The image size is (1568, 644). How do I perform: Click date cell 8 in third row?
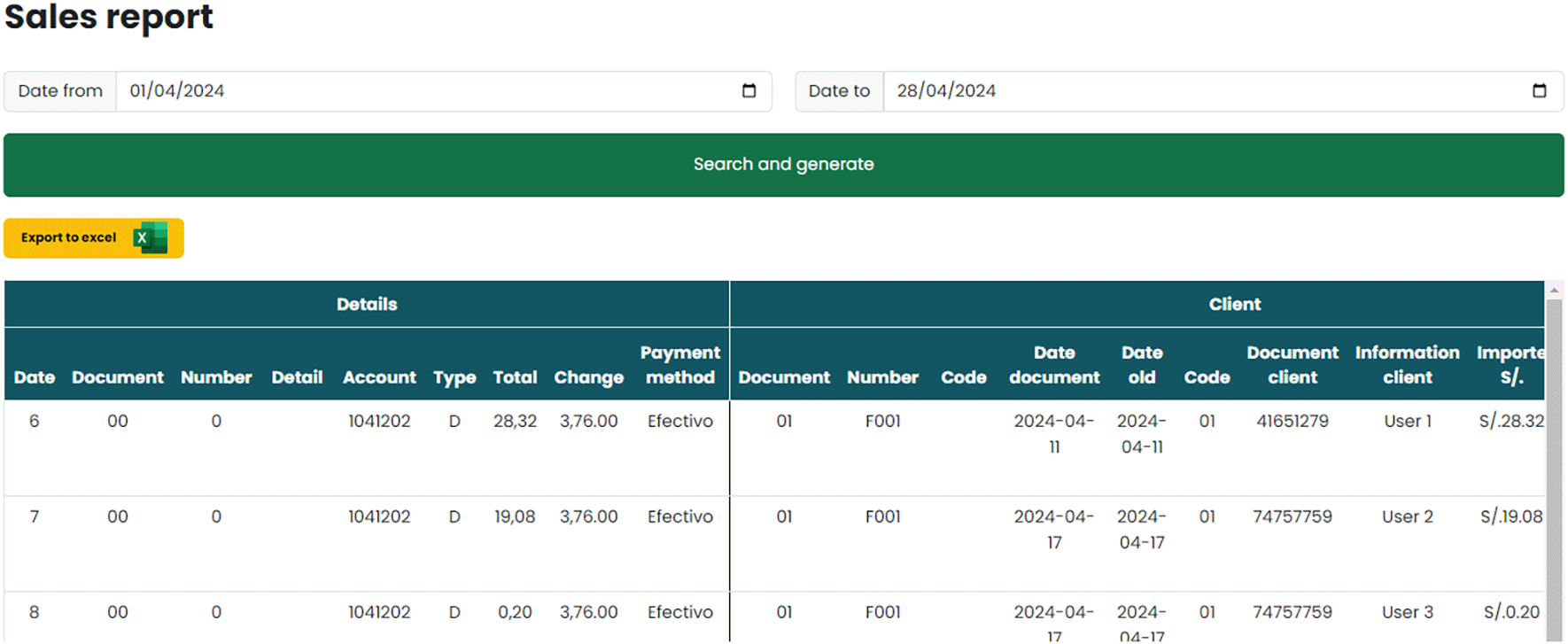pos(35,613)
